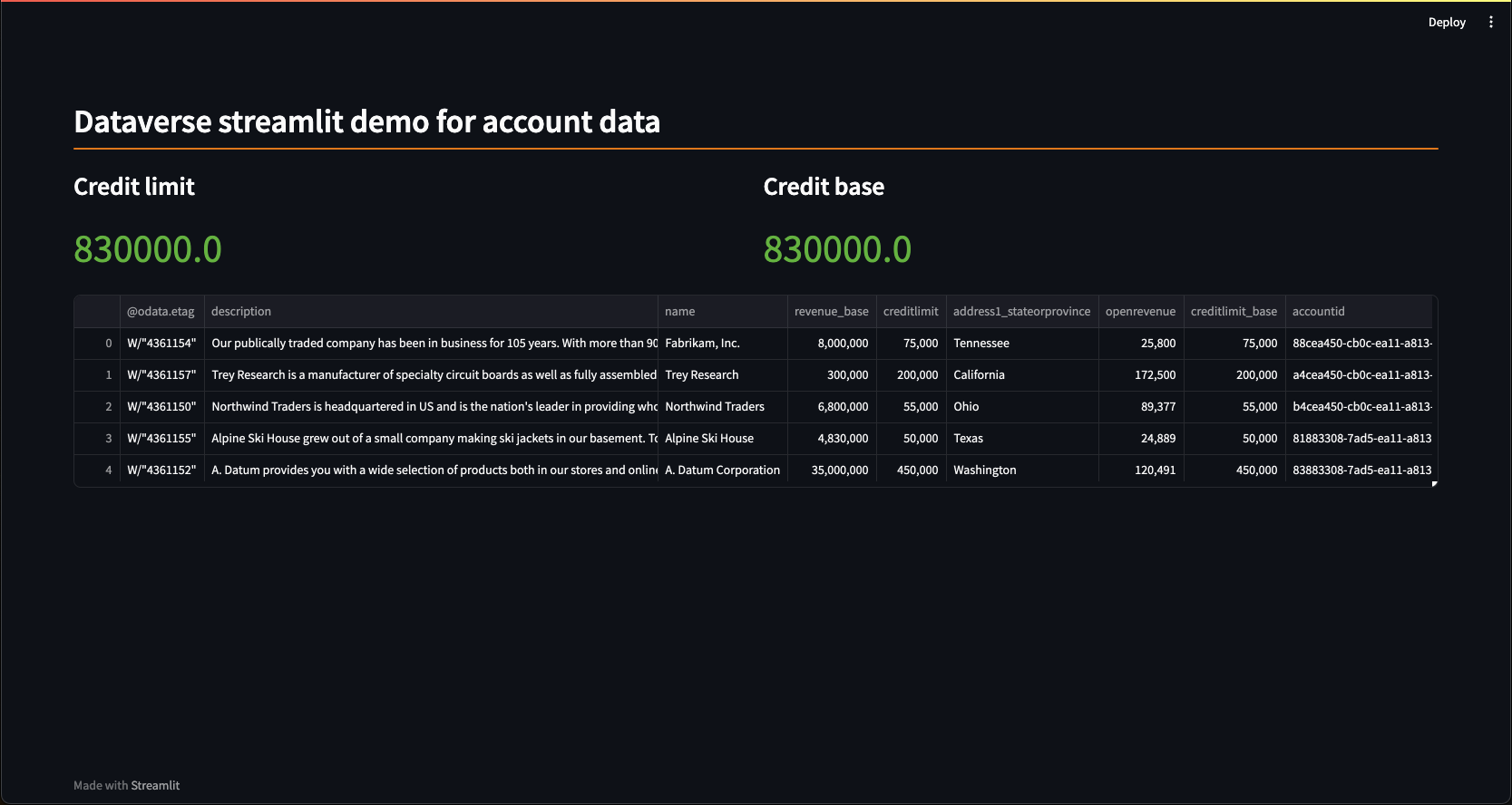The height and width of the screenshot is (805, 1512).
Task: Select the description starting 'A. Datum provides you'
Action: [431, 470]
